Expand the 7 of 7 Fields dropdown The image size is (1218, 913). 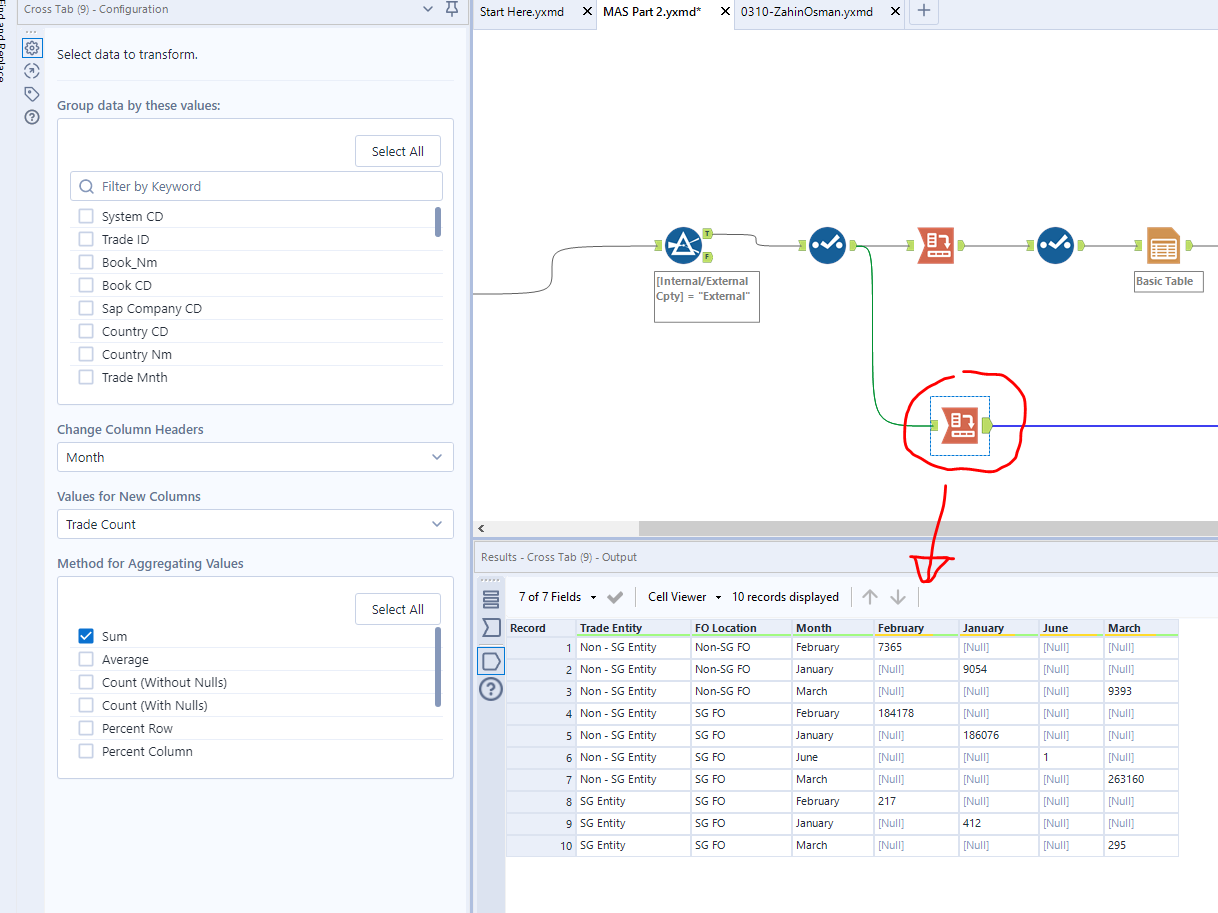593,597
